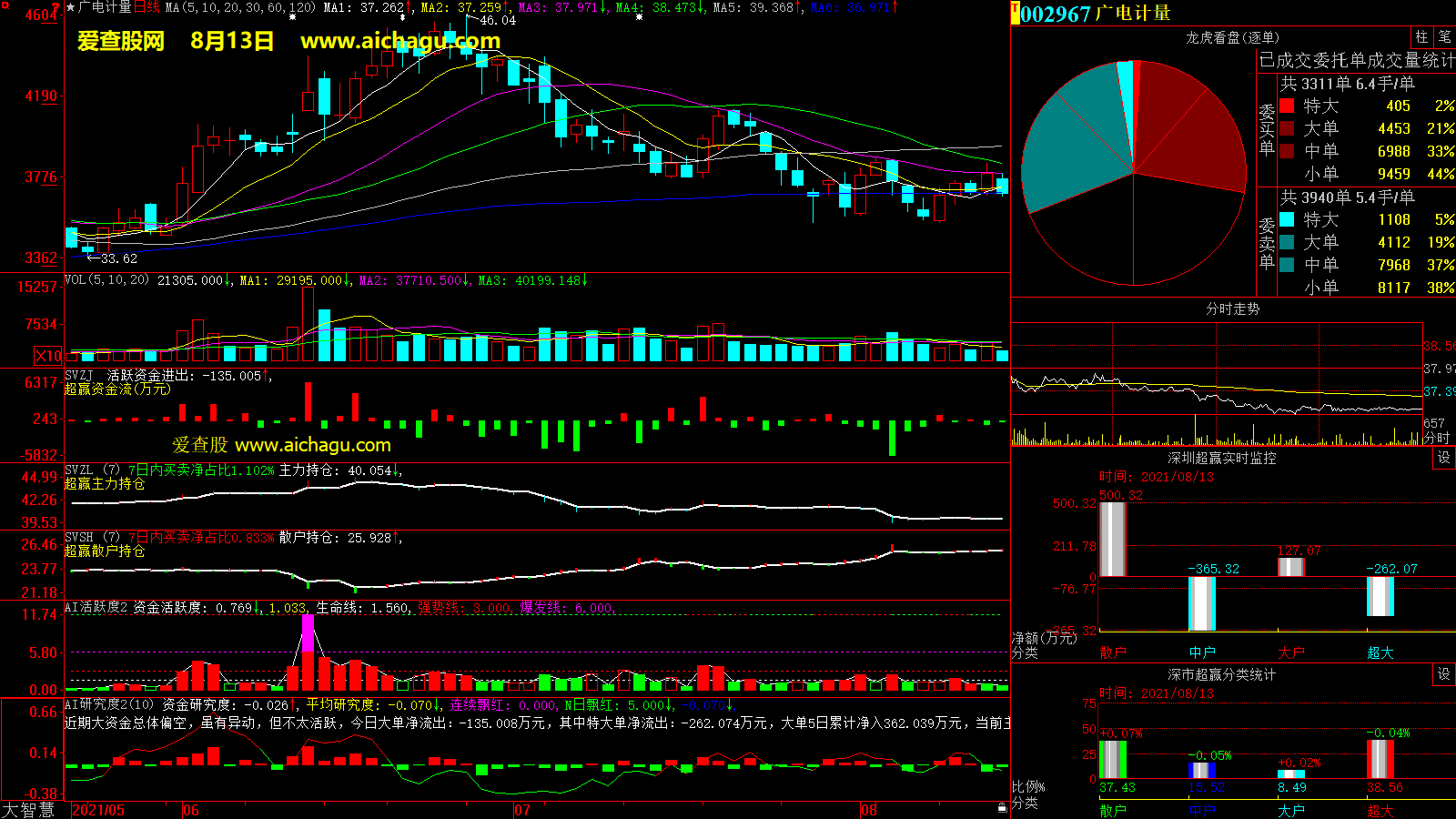
Task: Click the star icon before 广电计量 title
Action: point(71,7)
